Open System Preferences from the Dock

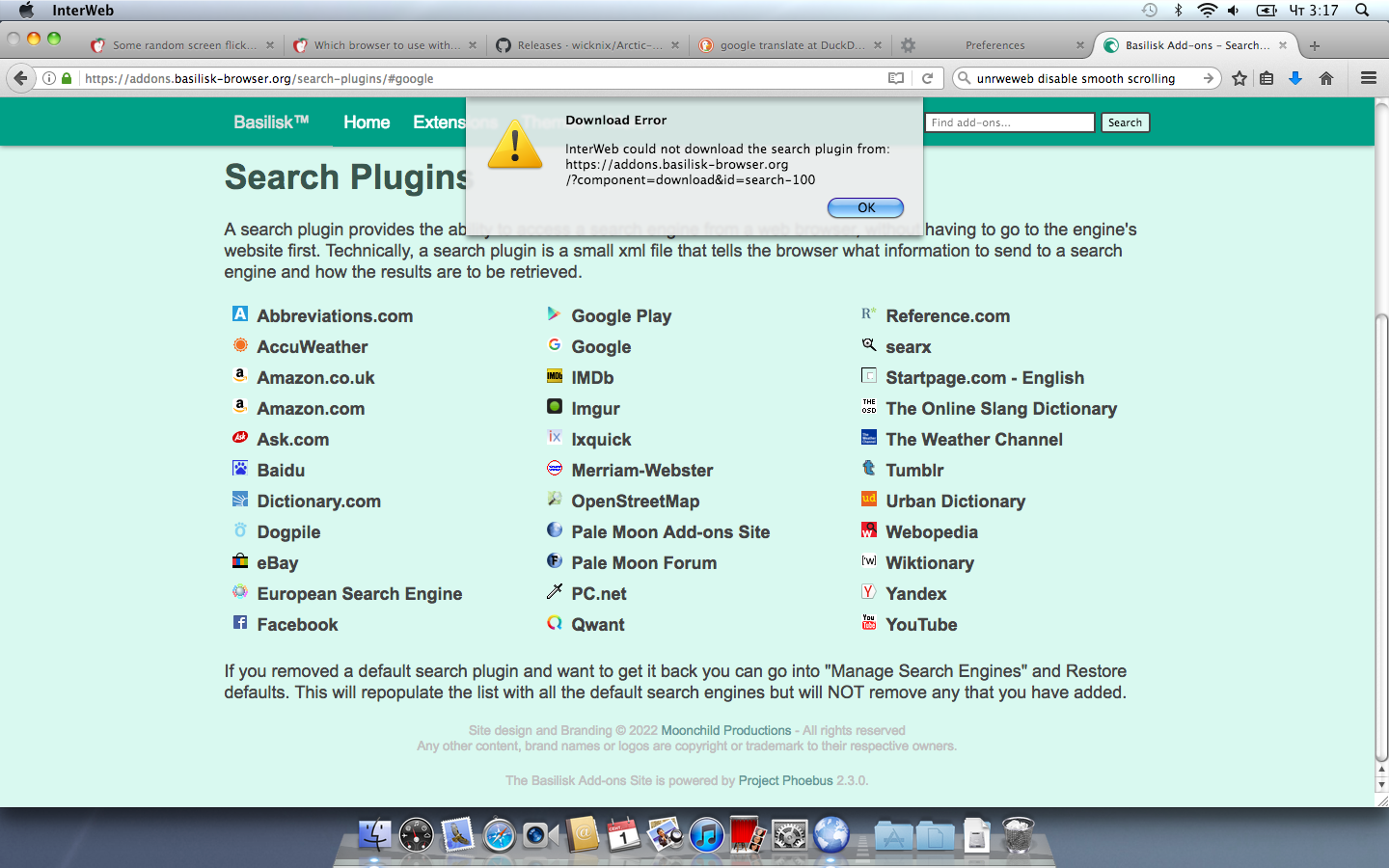[790, 834]
